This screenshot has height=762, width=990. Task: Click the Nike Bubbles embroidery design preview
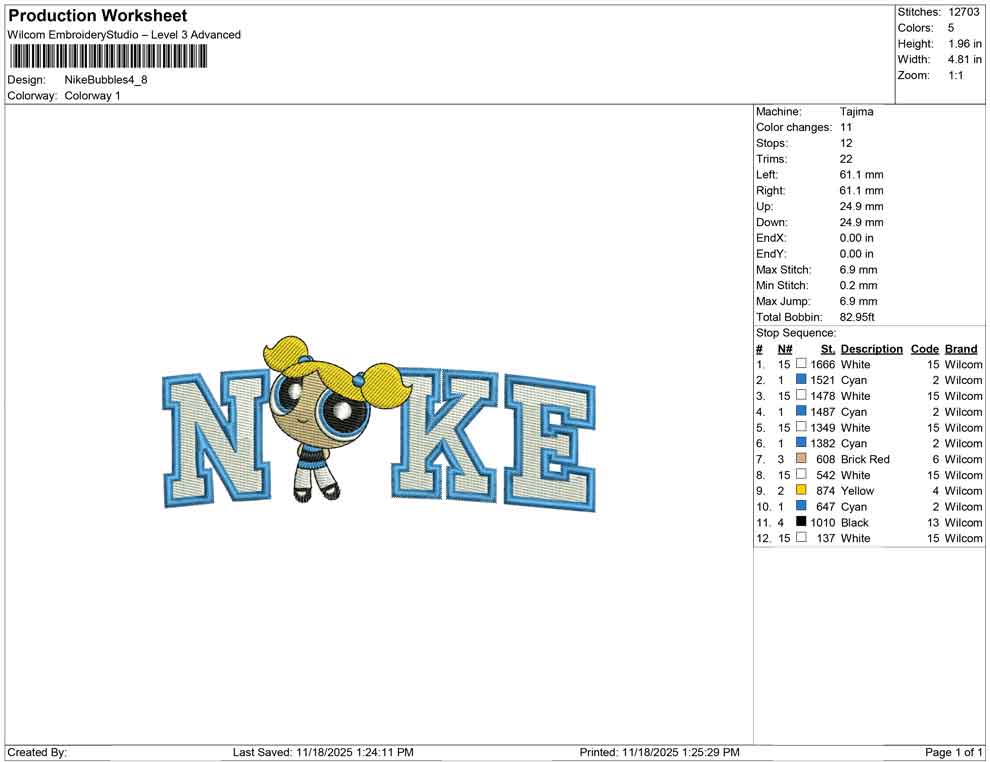[379, 423]
